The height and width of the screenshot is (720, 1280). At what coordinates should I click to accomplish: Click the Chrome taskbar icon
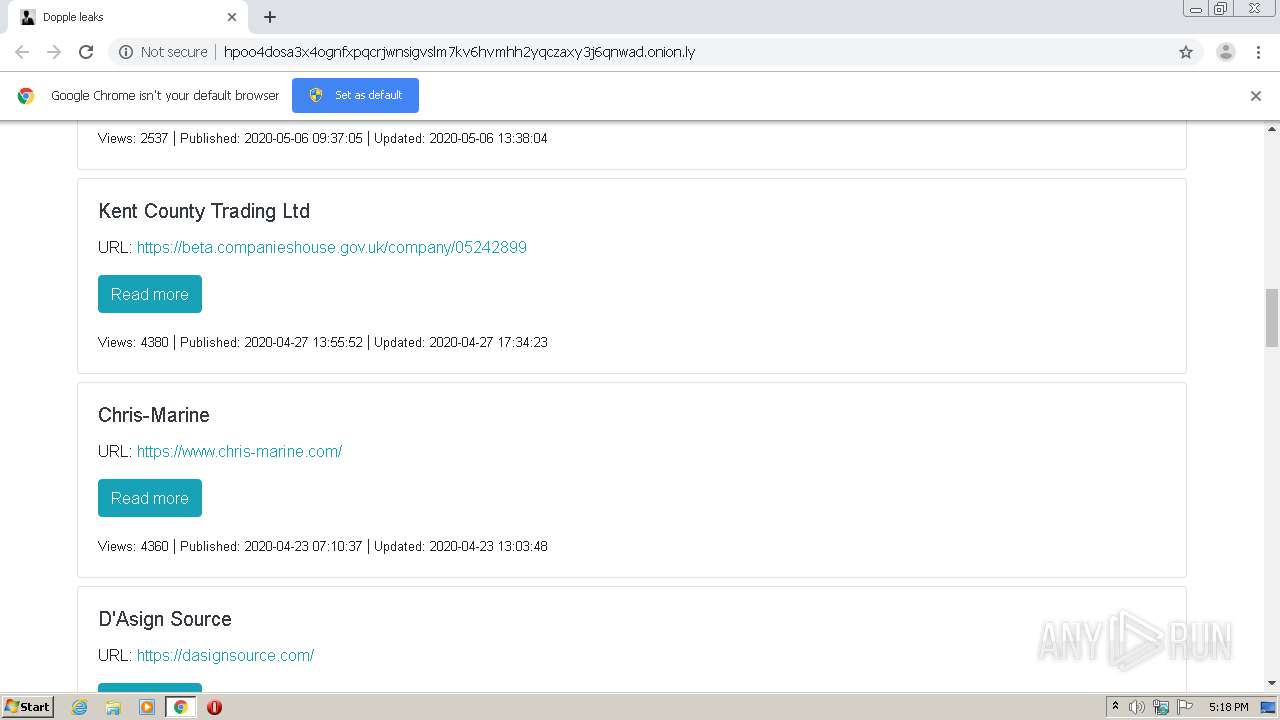(180, 707)
